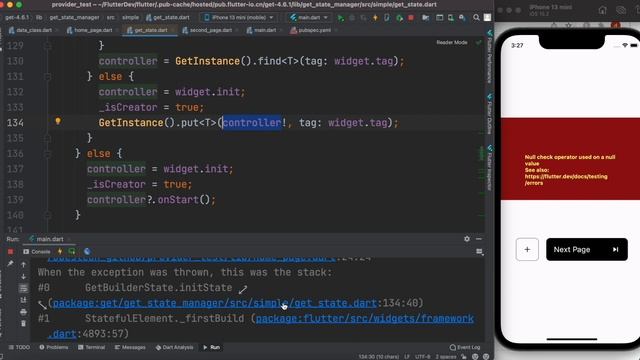Click the intention lightbulb on line 134
This screenshot has height=360, width=640.
58,121
